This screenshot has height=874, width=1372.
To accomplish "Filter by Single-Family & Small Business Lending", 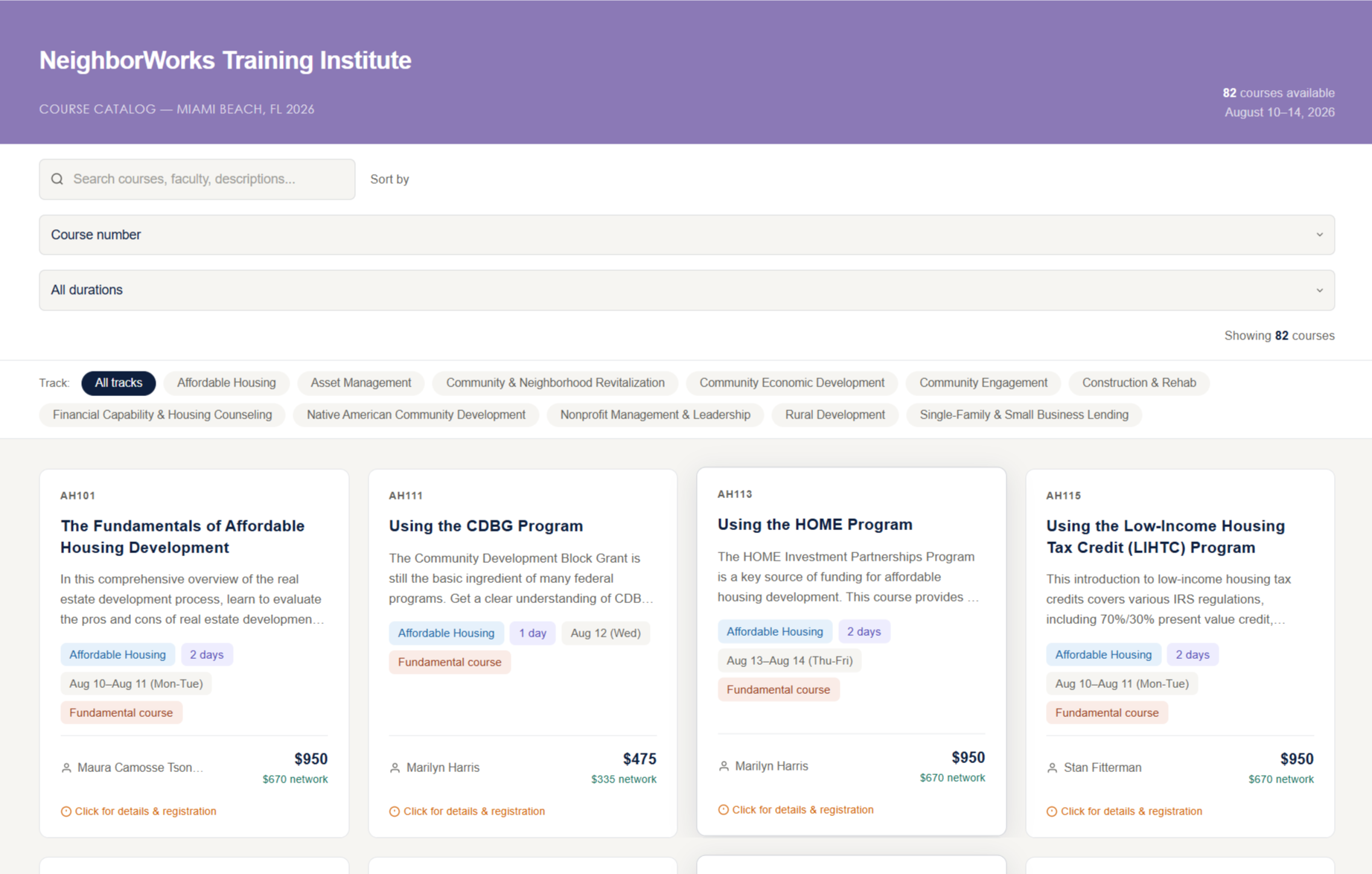I will pyautogui.click(x=1024, y=415).
